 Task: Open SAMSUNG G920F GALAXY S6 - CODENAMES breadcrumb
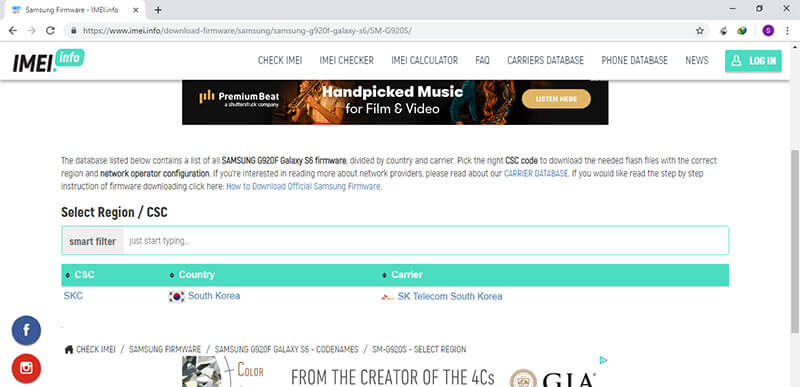pyautogui.click(x=286, y=349)
